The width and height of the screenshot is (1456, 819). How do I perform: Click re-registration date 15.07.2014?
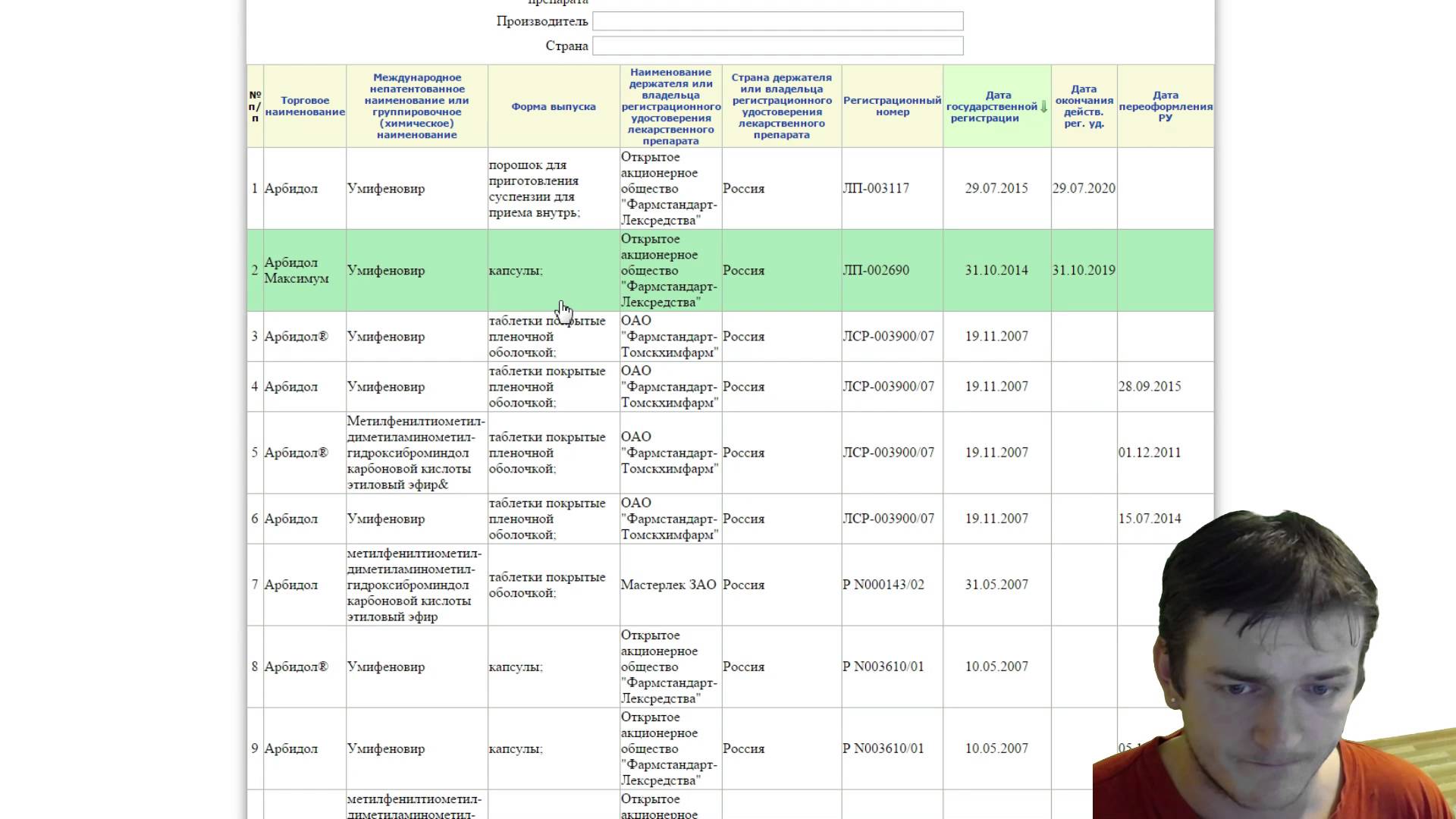1150,519
